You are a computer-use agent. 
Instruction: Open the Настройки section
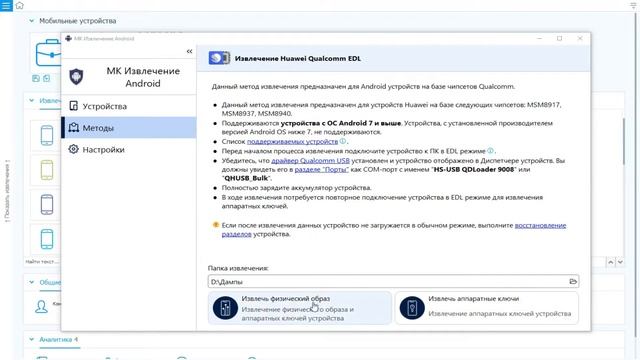click(x=129, y=149)
